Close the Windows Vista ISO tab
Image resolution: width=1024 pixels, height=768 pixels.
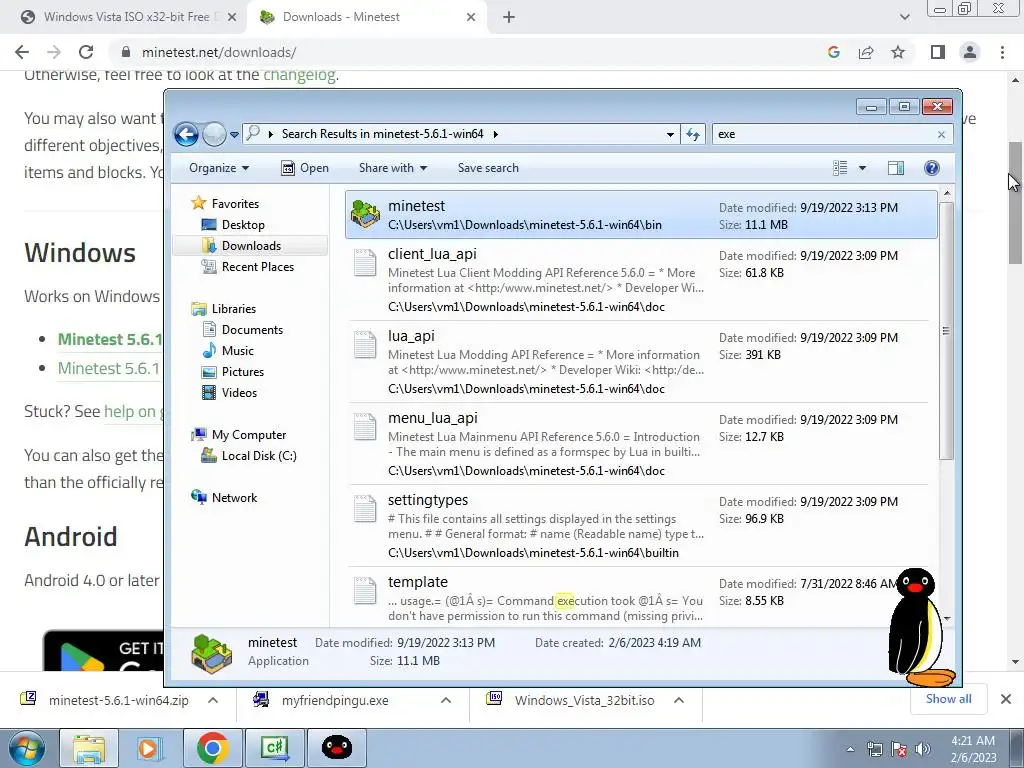tap(232, 17)
